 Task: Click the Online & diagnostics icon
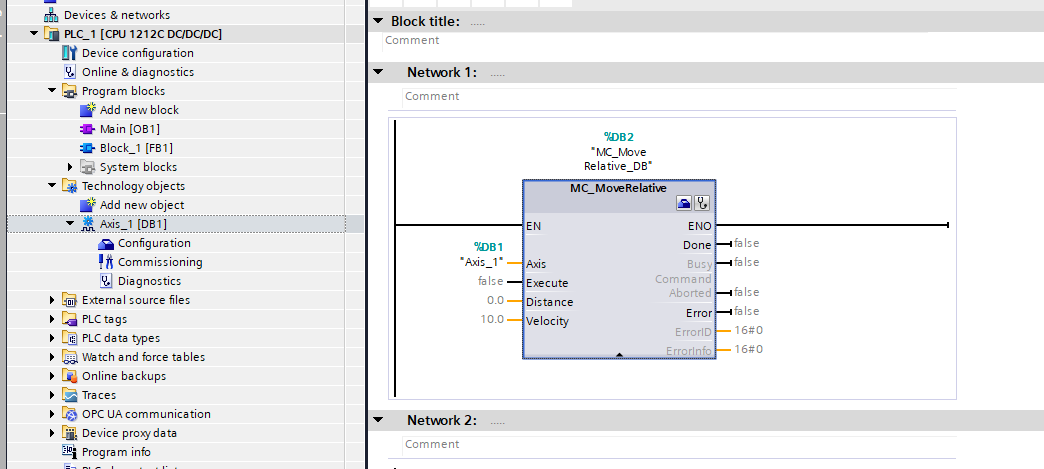[69, 72]
